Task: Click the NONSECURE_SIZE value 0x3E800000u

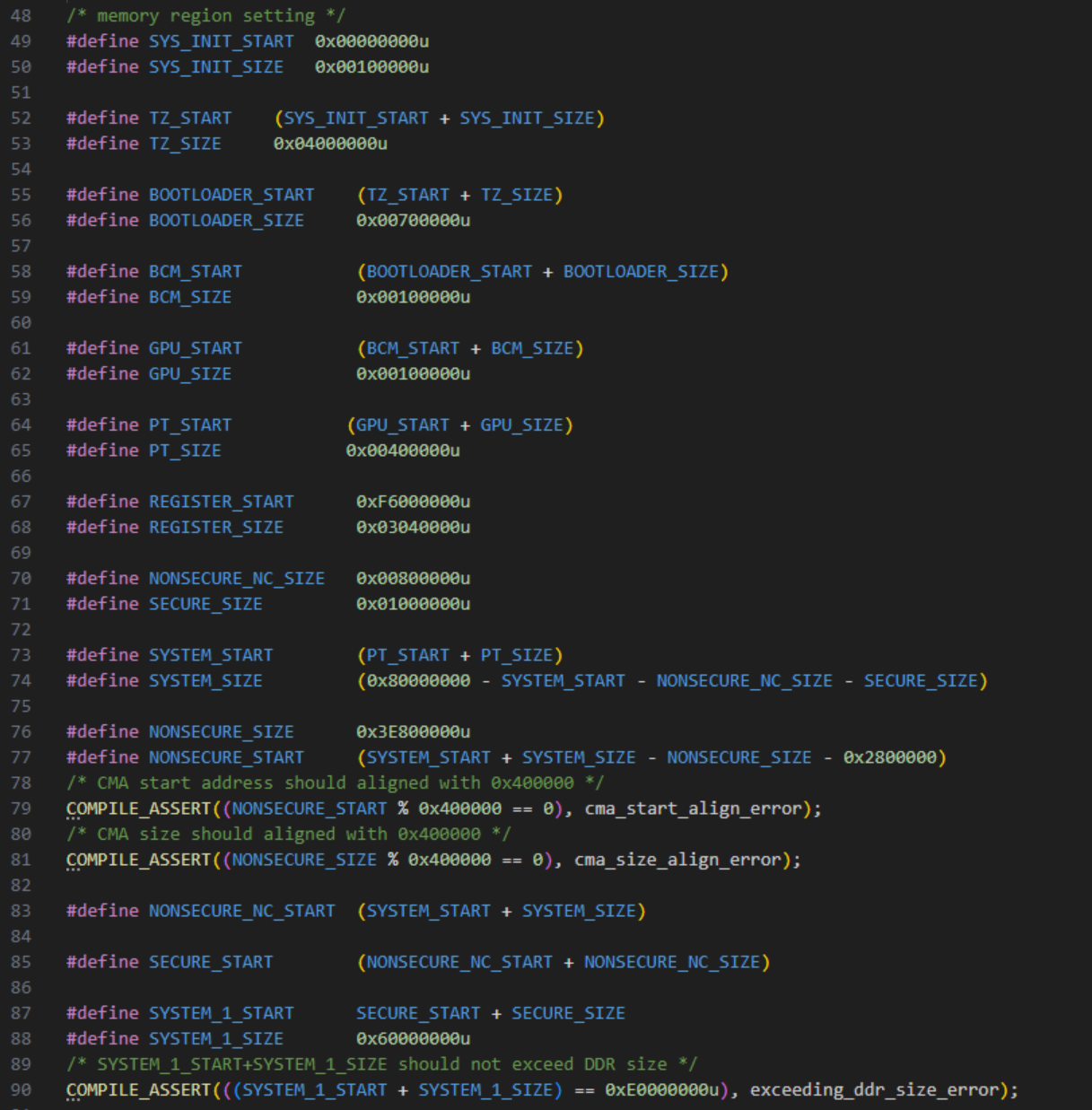Action: click(x=413, y=731)
